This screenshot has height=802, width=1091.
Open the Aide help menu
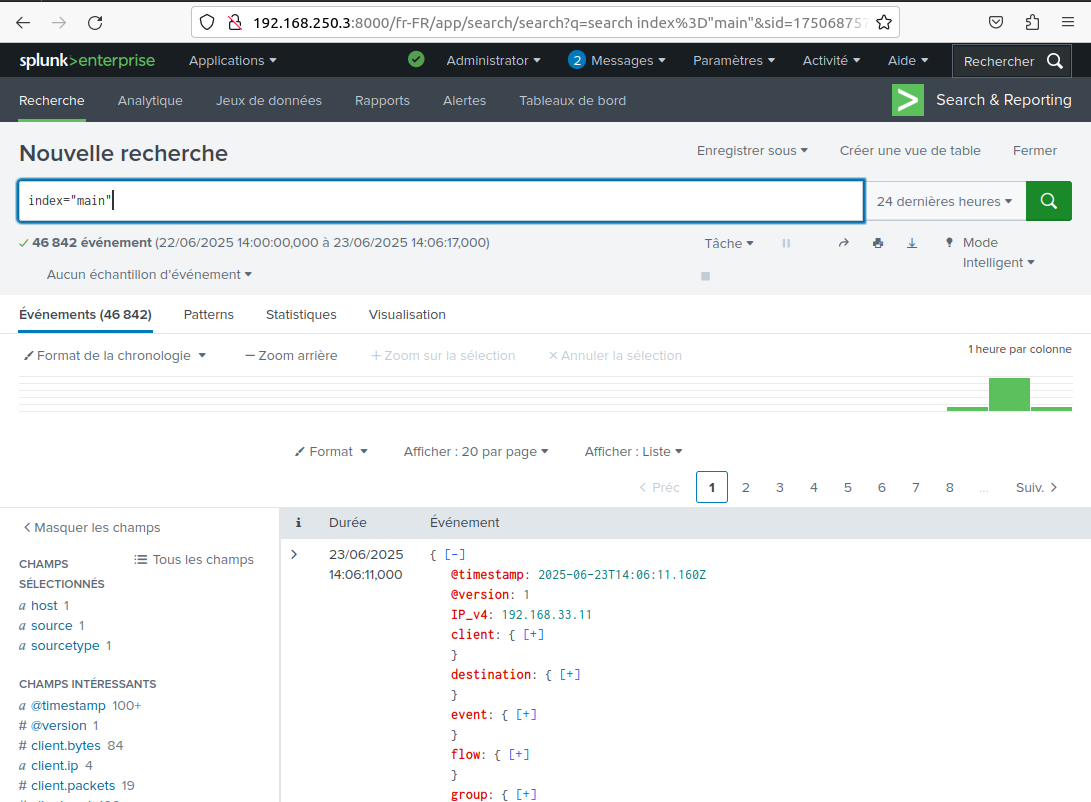point(908,61)
